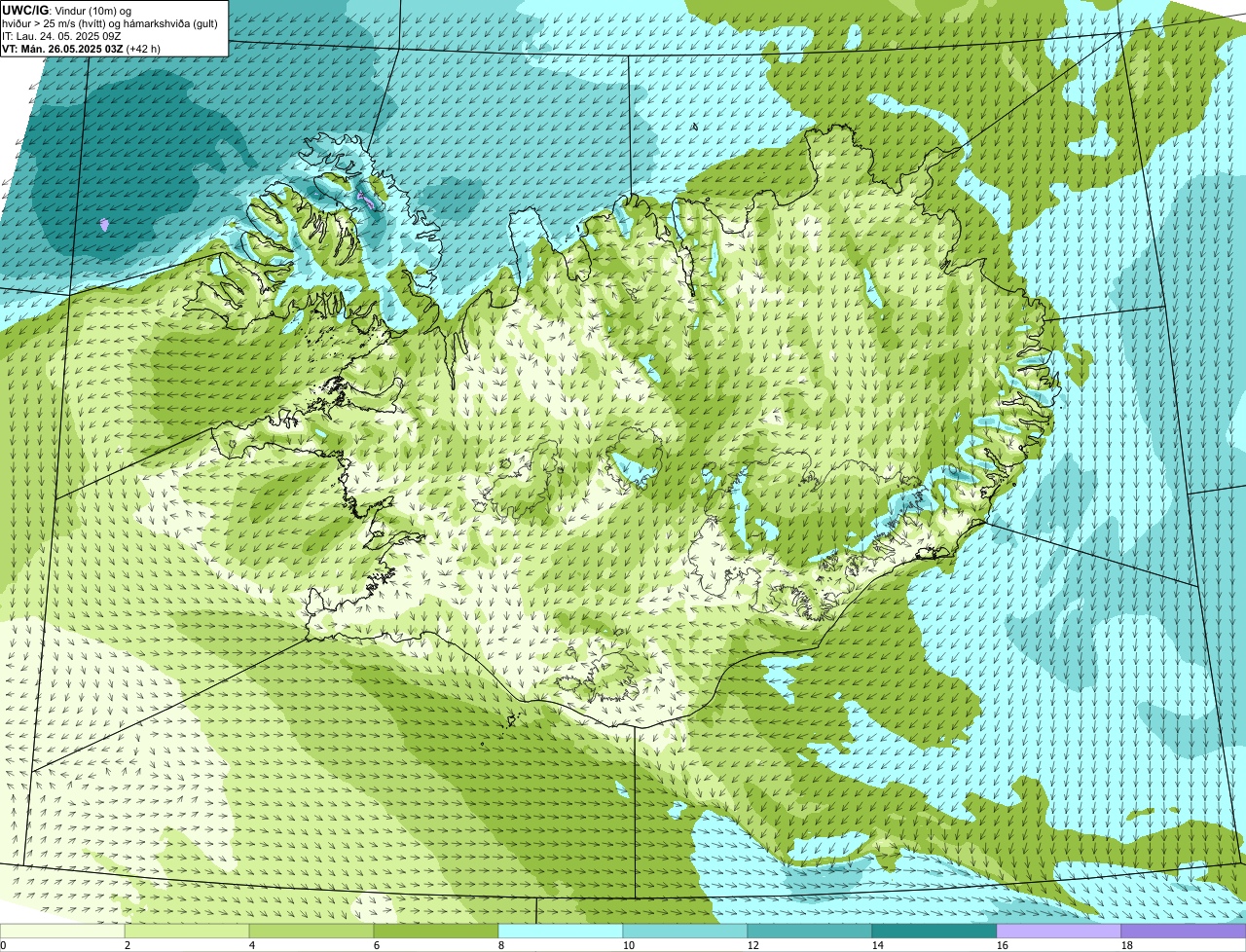Click the 4–6 m/s green legend swatch
This screenshot has width=1246, height=952.
311,931
